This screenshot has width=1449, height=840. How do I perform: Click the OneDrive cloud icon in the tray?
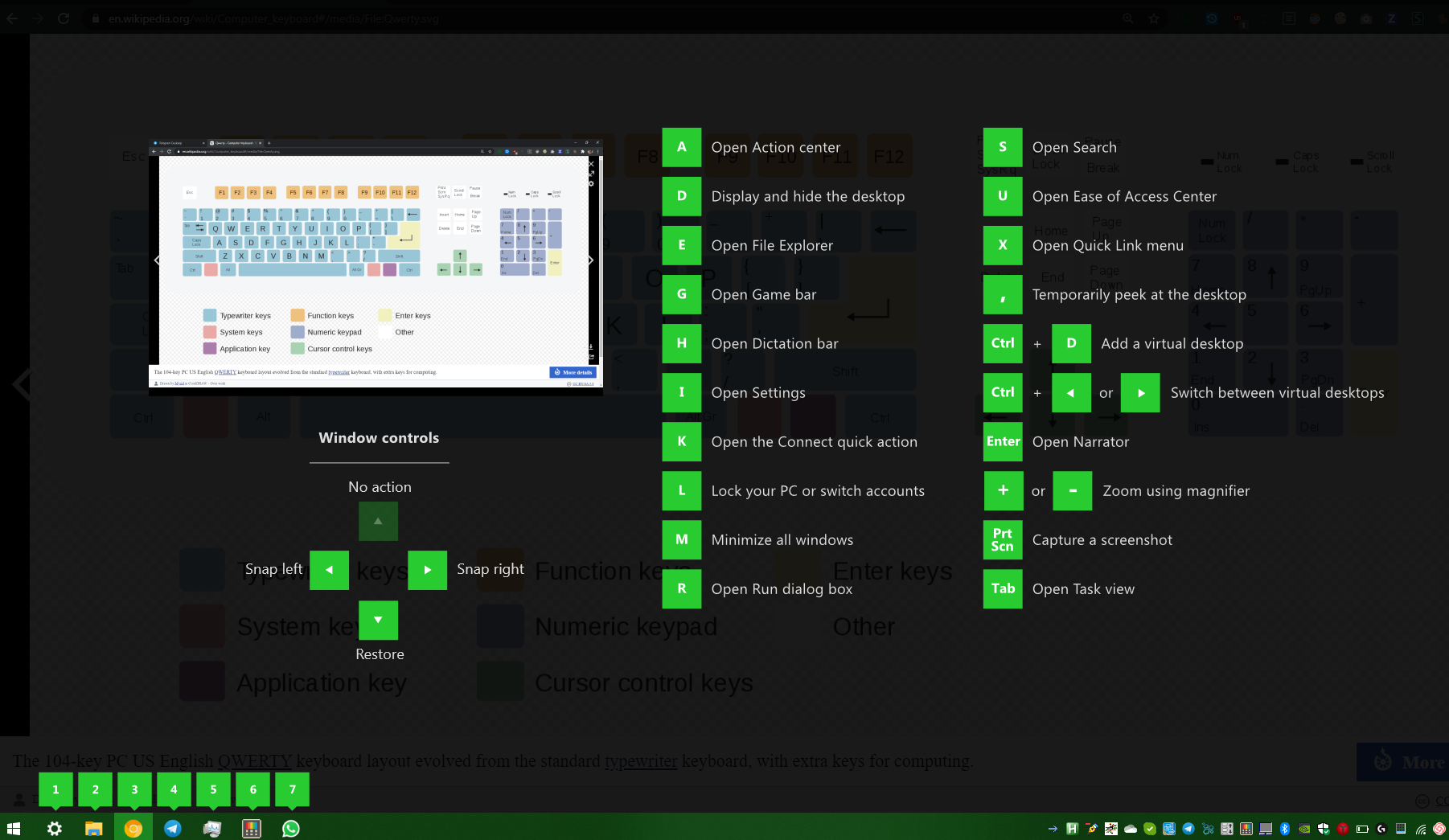(x=1130, y=829)
